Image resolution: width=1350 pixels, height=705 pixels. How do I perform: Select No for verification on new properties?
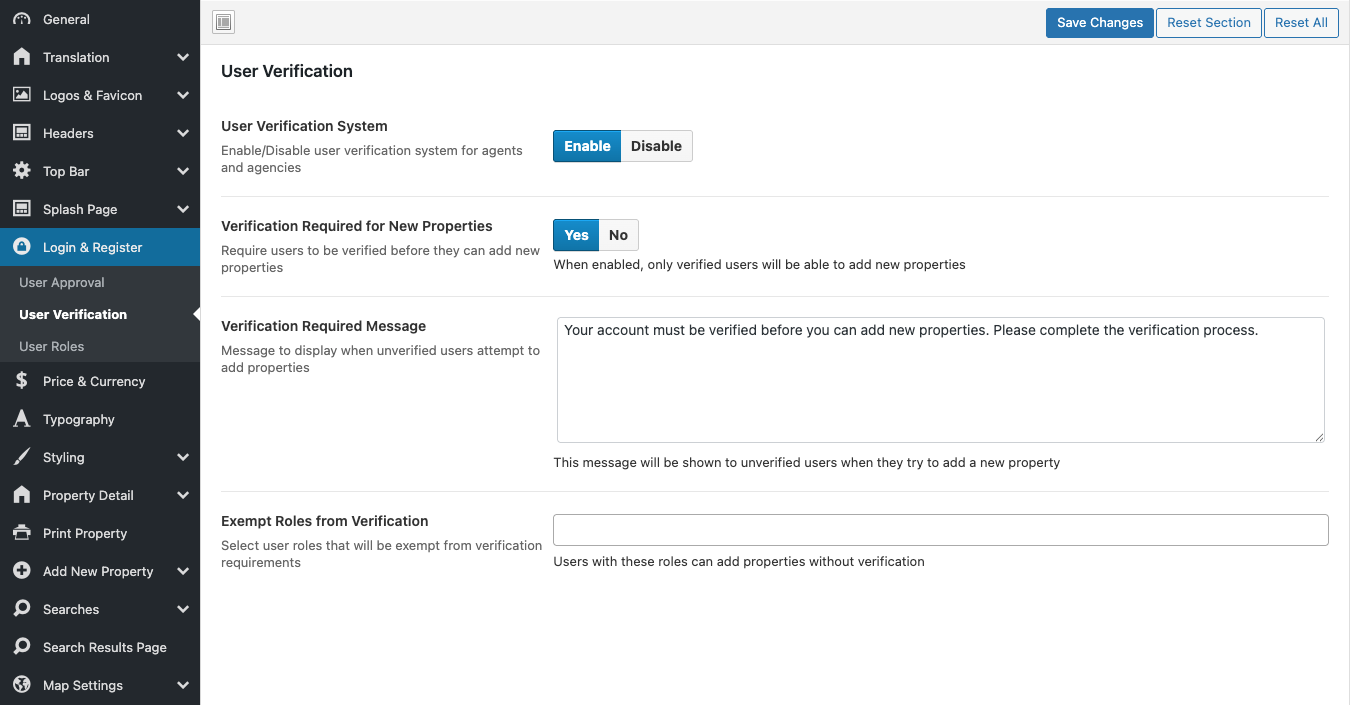point(618,235)
